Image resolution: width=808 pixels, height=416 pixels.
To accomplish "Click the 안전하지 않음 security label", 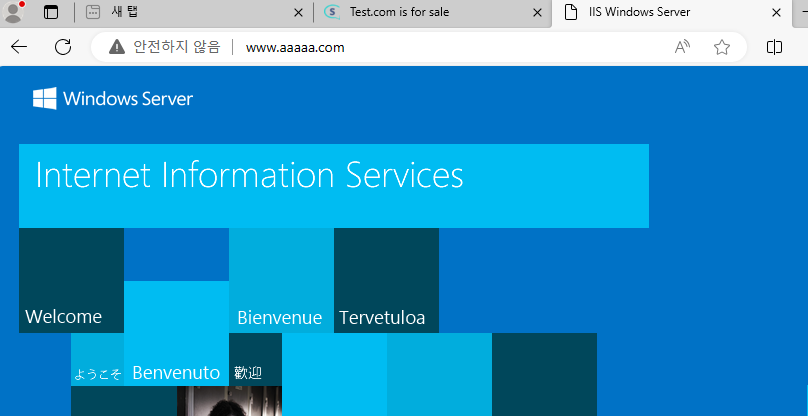I will (x=177, y=47).
